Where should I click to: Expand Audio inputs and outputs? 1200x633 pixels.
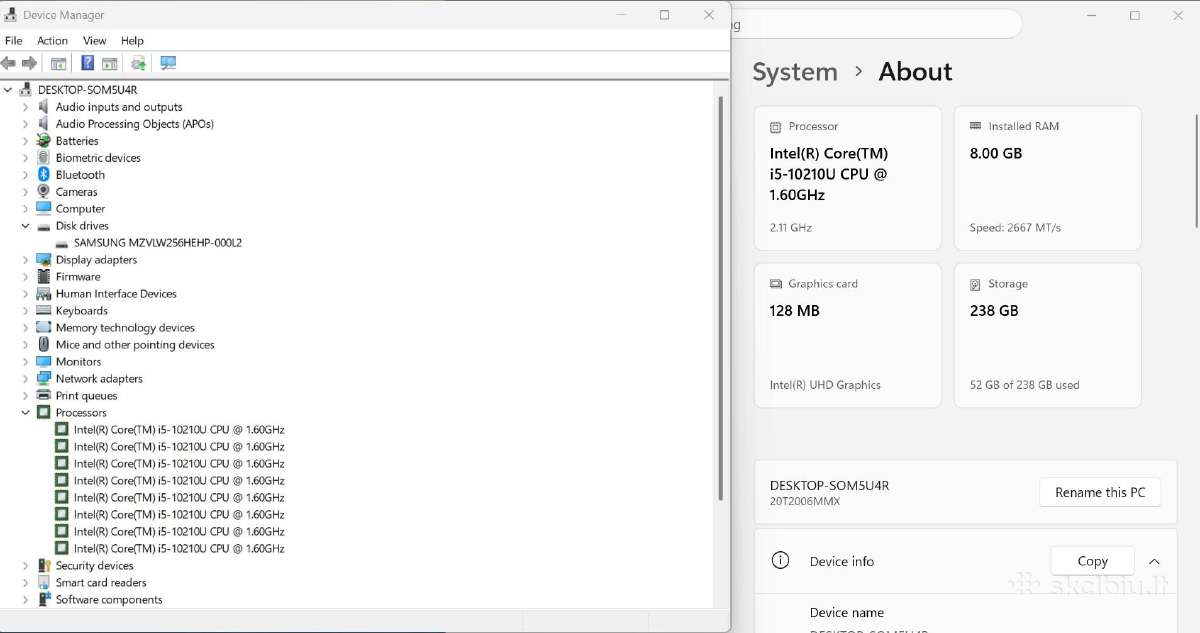point(26,107)
